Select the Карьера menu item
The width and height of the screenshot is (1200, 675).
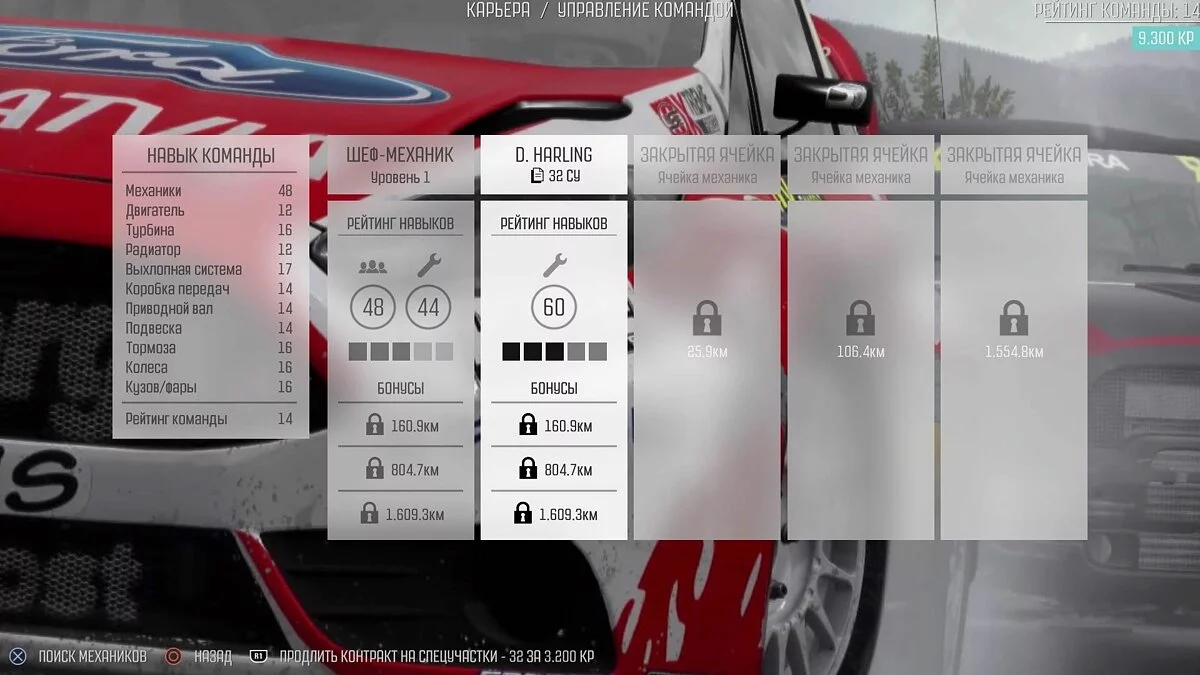pos(496,10)
